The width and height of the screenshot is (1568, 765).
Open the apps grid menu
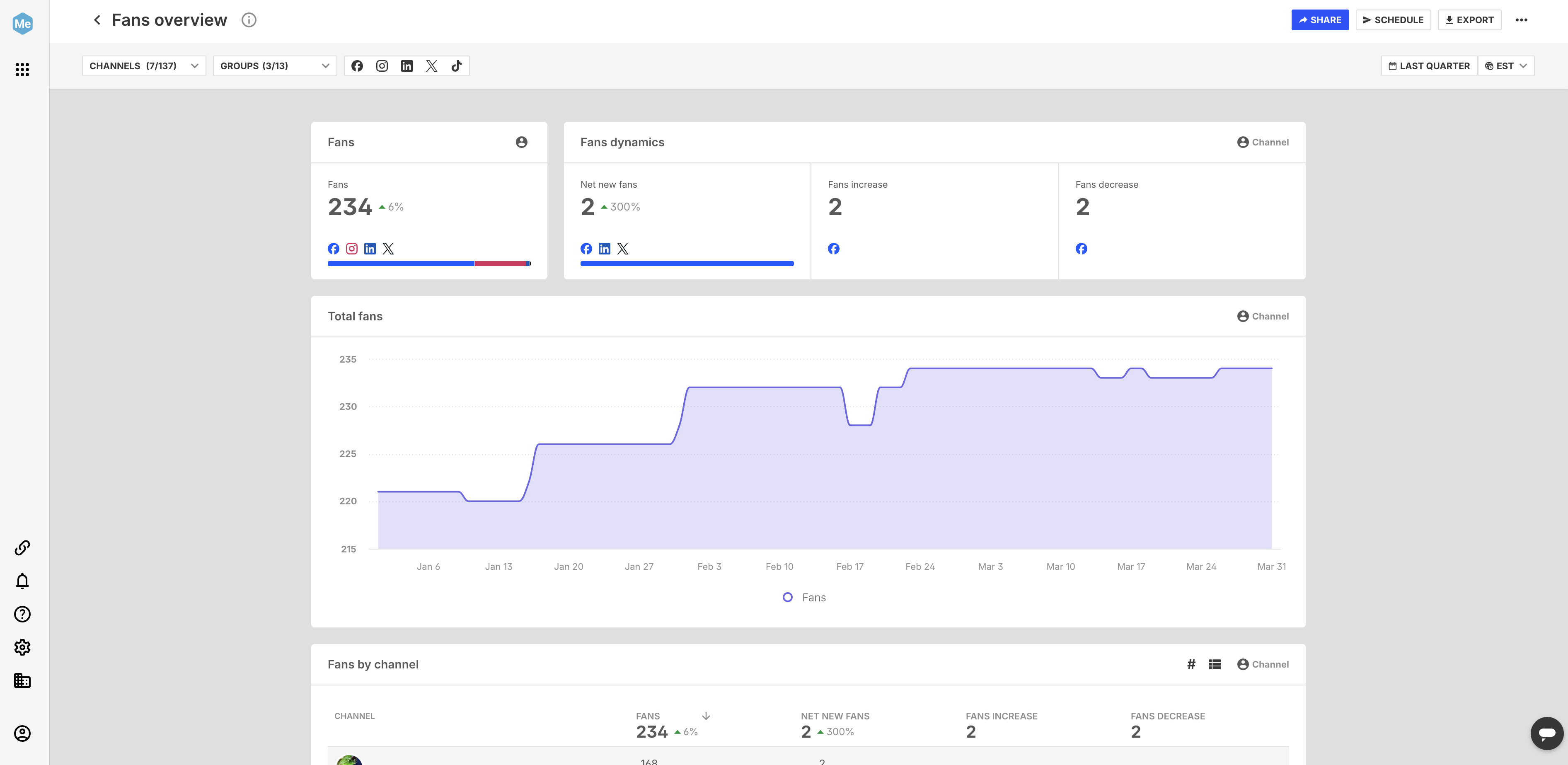click(22, 69)
